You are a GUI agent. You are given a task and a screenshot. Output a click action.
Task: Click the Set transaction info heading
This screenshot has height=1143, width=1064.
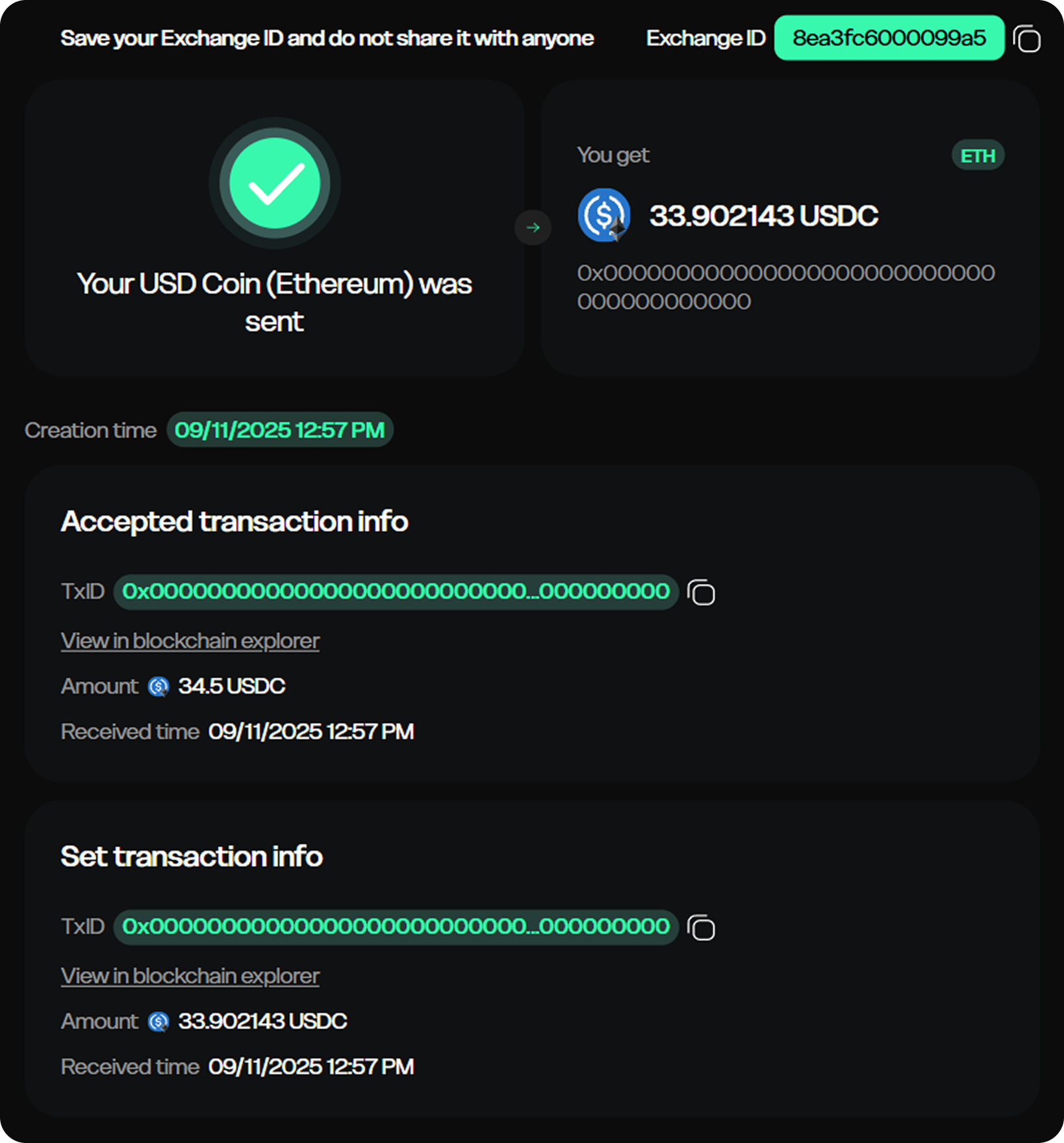point(192,857)
